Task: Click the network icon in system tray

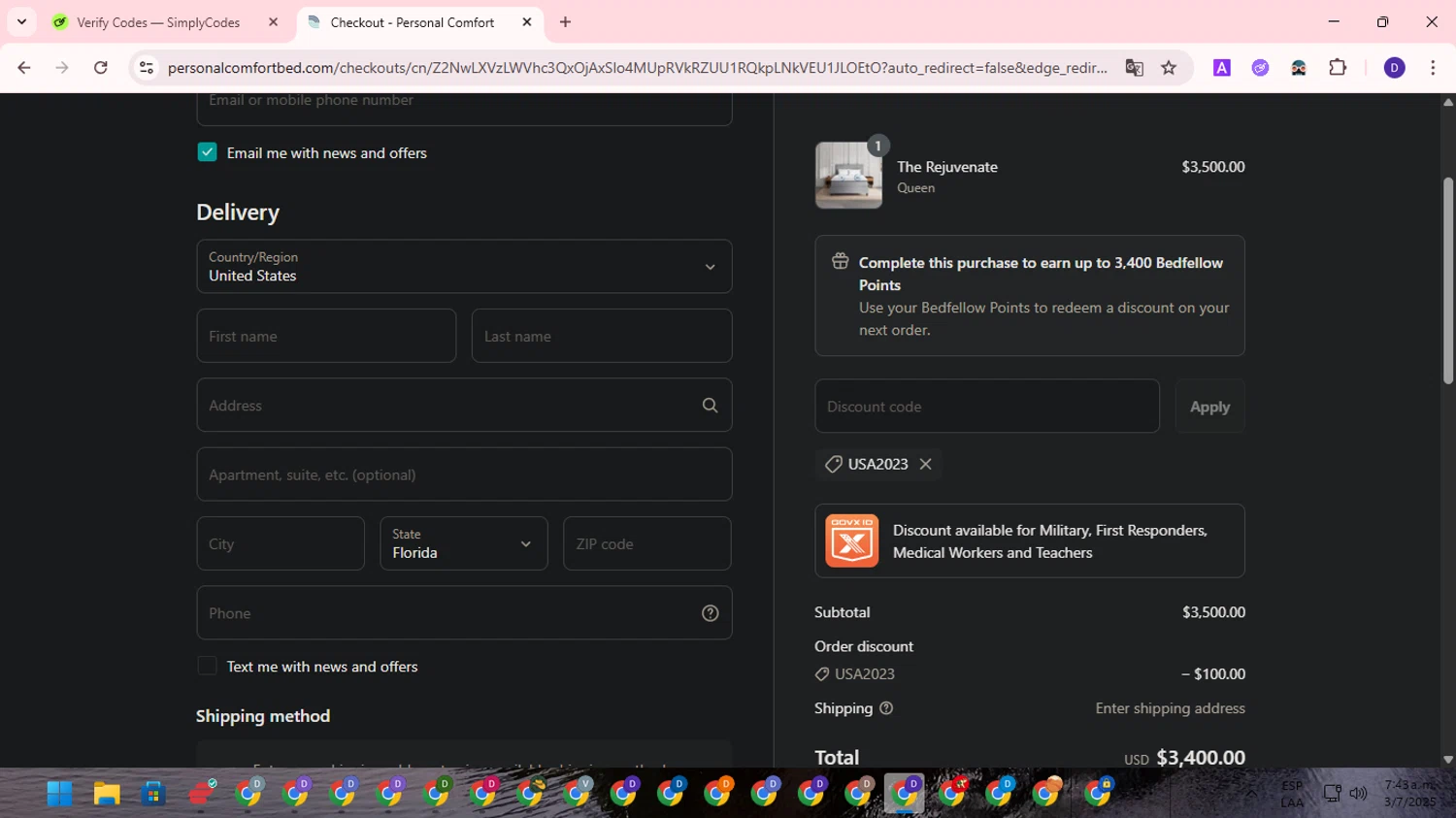Action: pos(1333,794)
